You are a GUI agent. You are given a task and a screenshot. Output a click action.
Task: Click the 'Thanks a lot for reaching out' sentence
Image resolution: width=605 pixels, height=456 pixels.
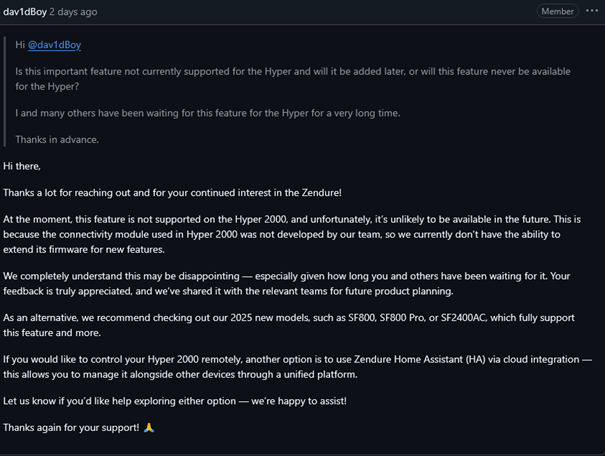(x=172, y=193)
